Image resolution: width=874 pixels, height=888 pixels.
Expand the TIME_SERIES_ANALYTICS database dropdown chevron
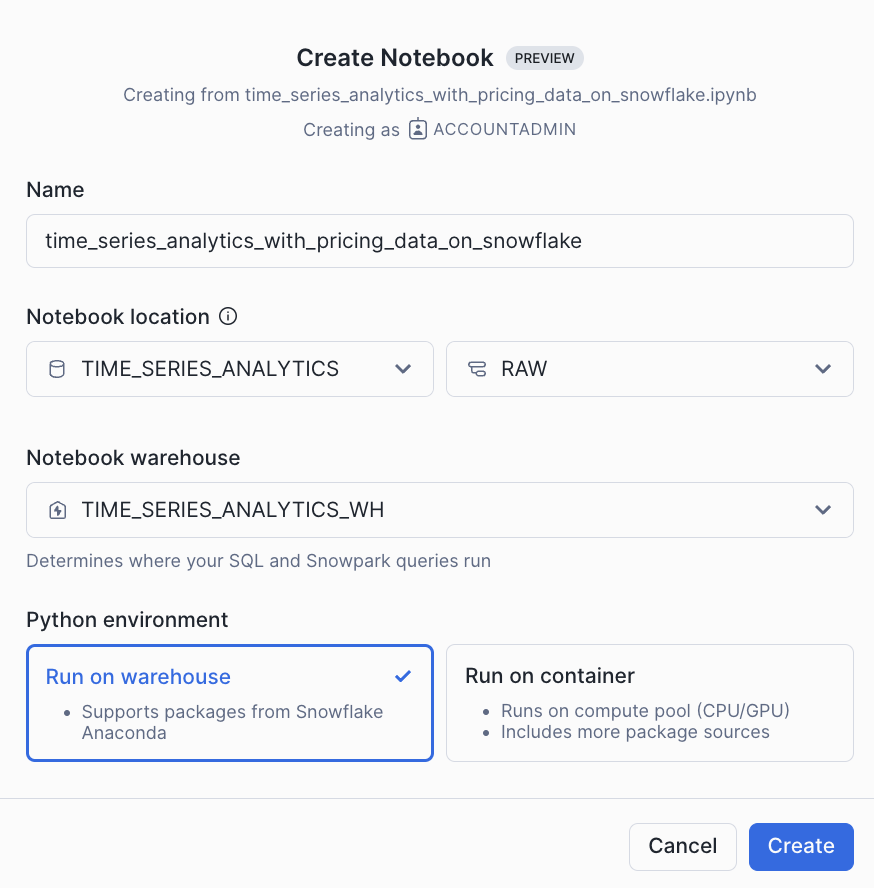click(403, 369)
